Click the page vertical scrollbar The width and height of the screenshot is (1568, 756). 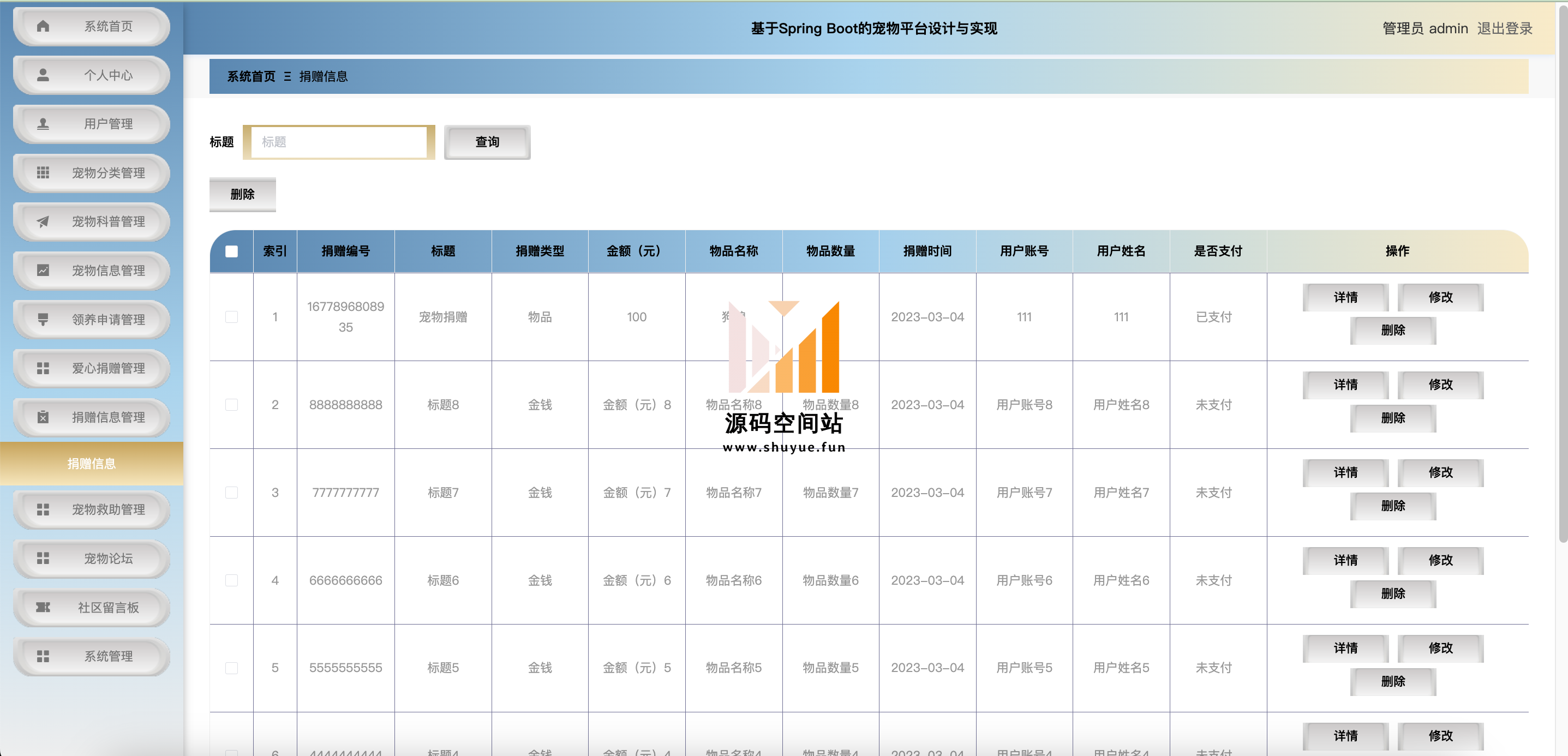1563,274
